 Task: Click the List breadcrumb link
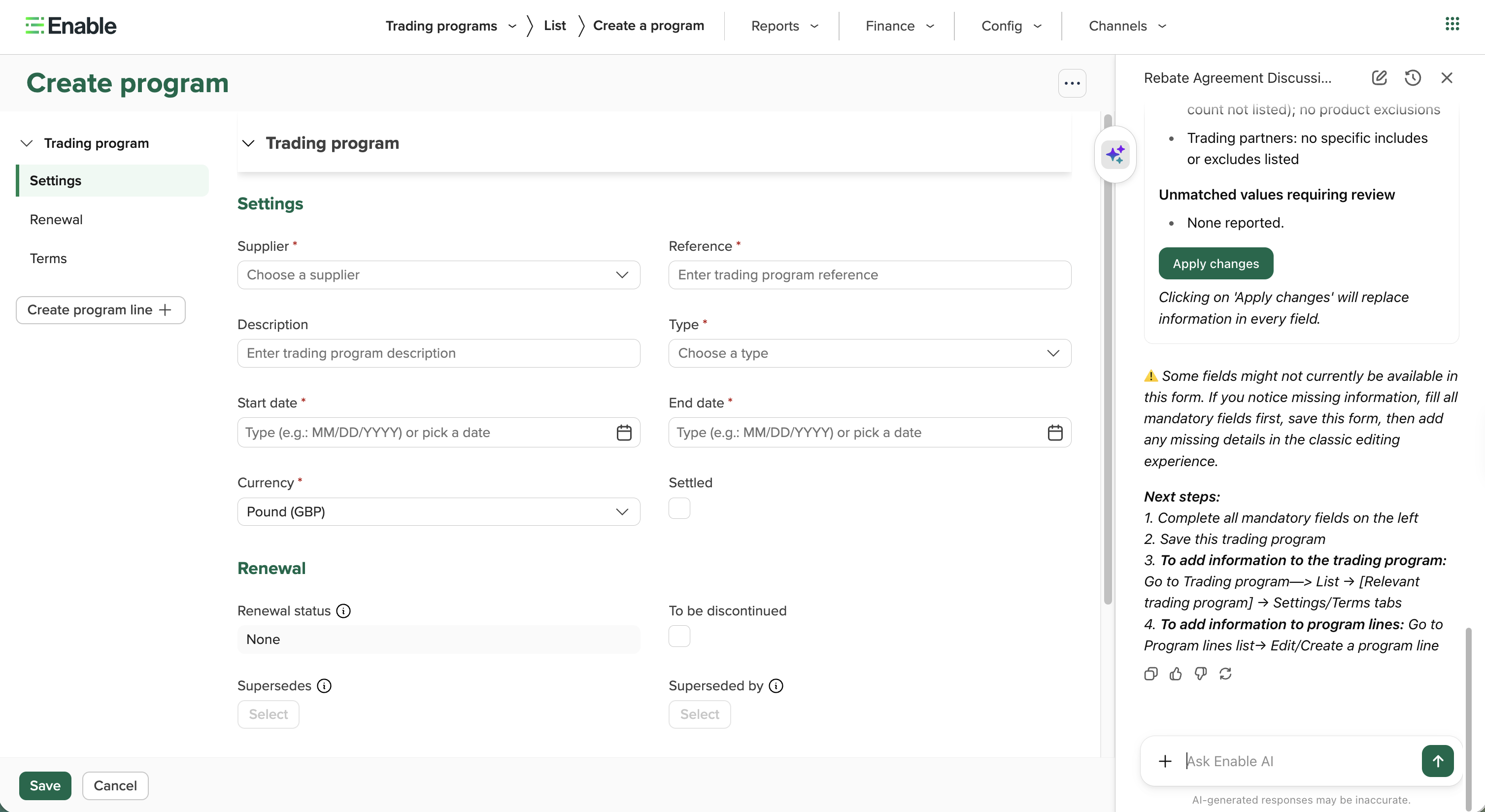pos(555,26)
